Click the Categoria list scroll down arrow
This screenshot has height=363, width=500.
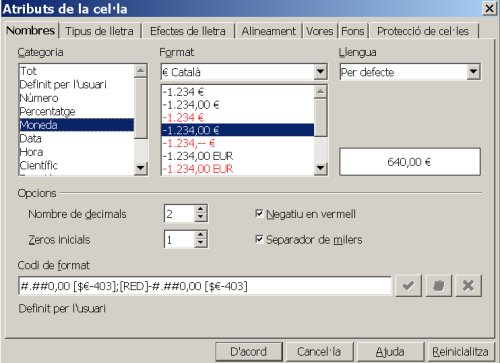click(x=141, y=168)
